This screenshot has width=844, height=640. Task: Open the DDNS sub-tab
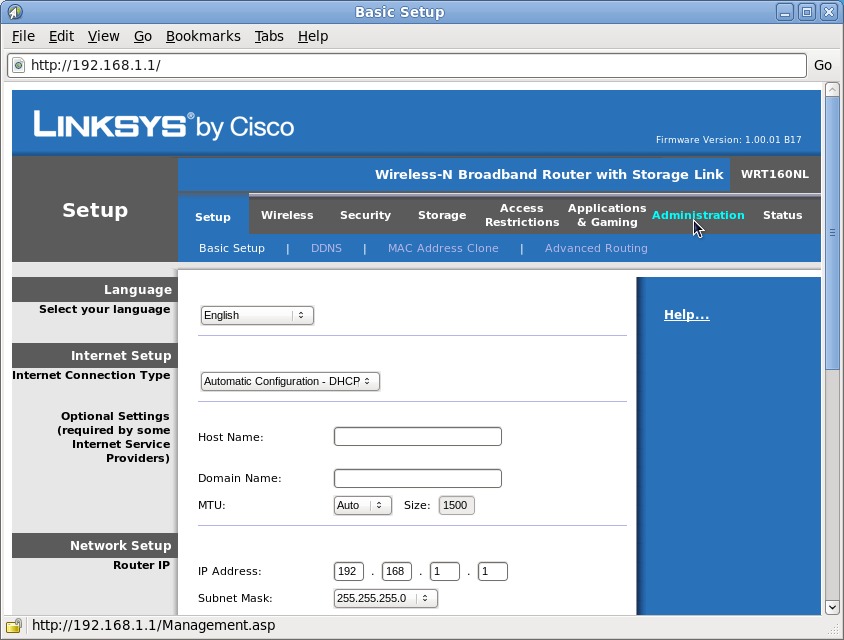[x=326, y=248]
